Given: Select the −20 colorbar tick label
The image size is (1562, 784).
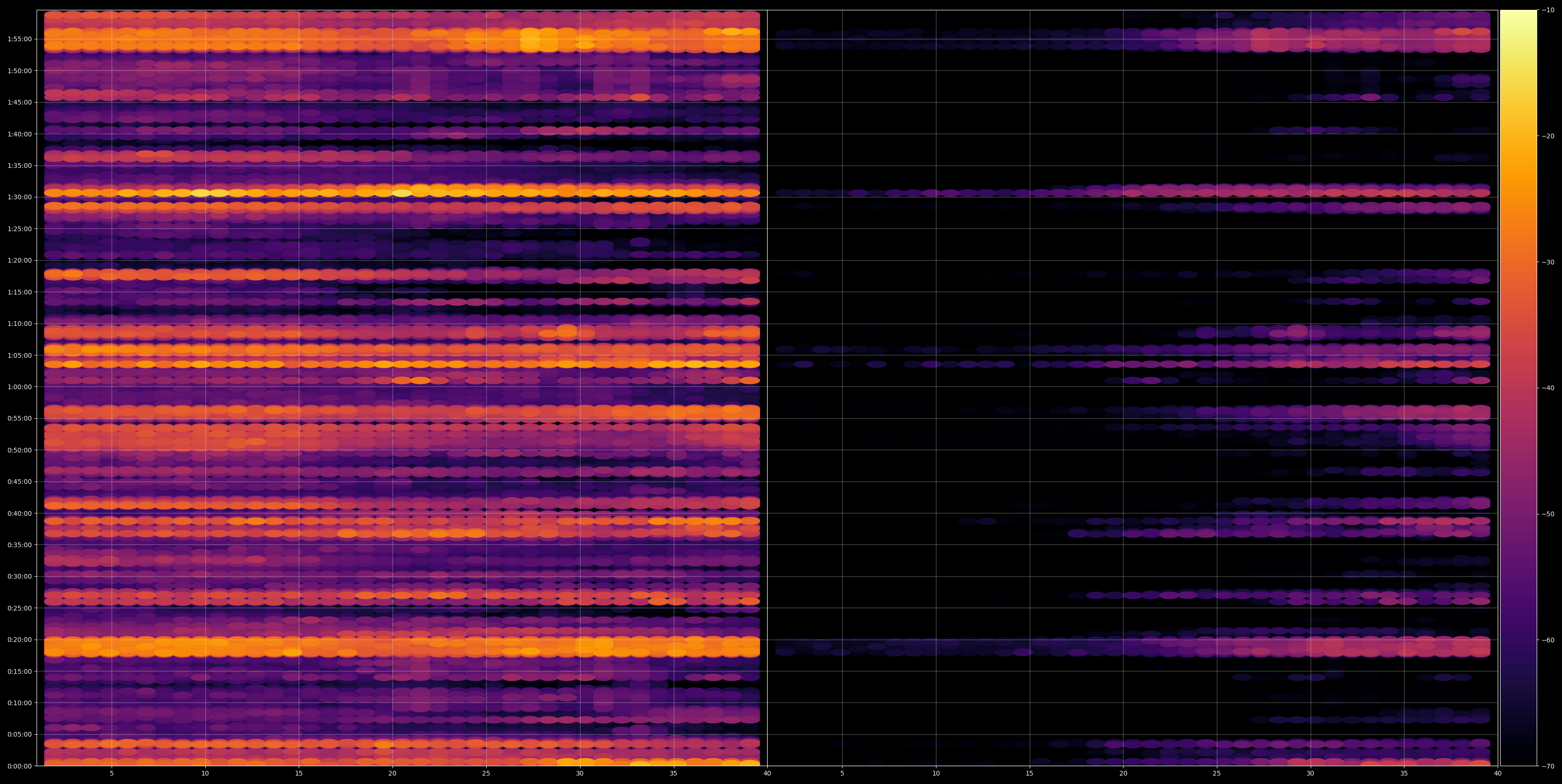Looking at the screenshot, I should pyautogui.click(x=1548, y=136).
